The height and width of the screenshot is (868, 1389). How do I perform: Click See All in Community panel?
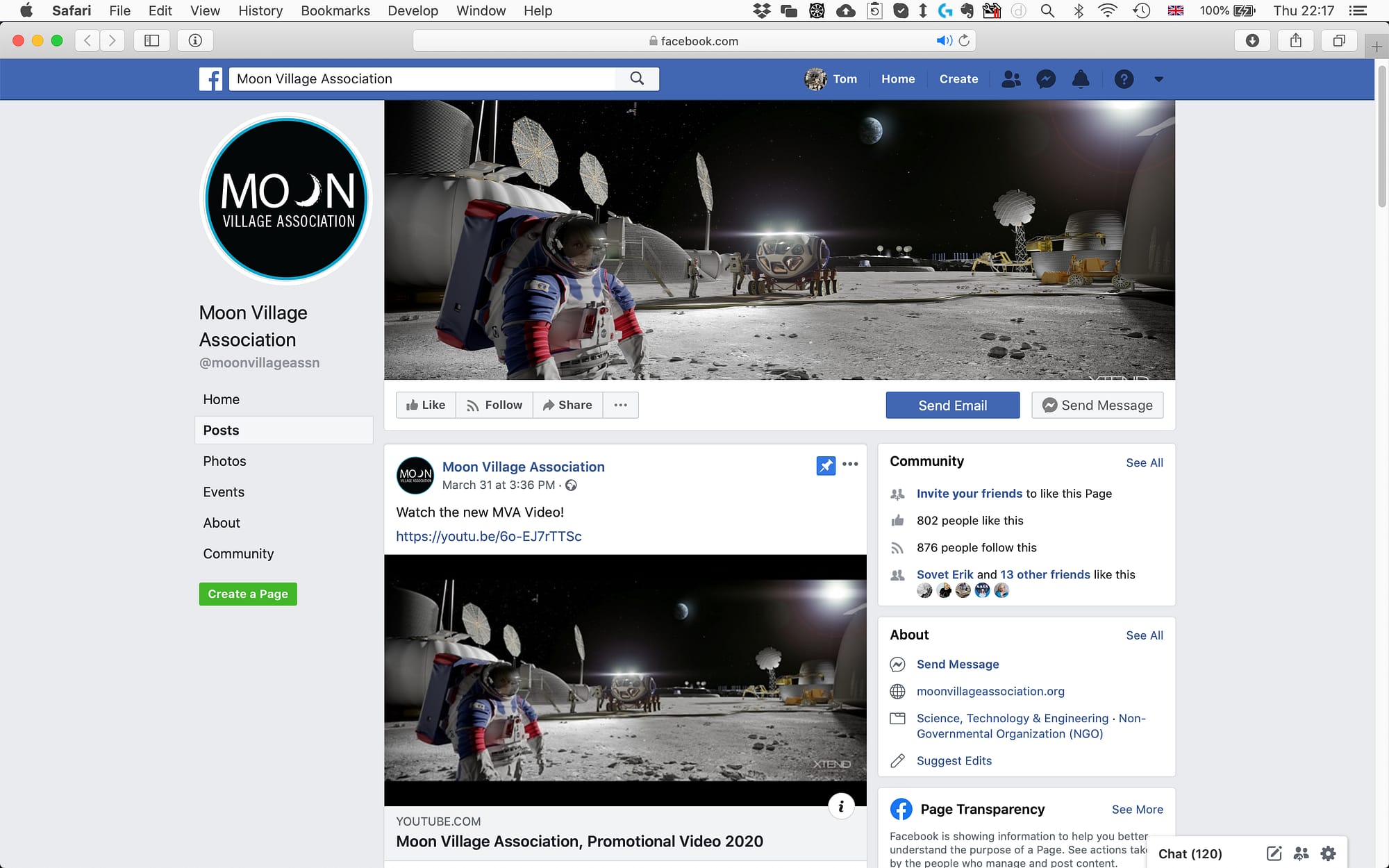(1145, 462)
